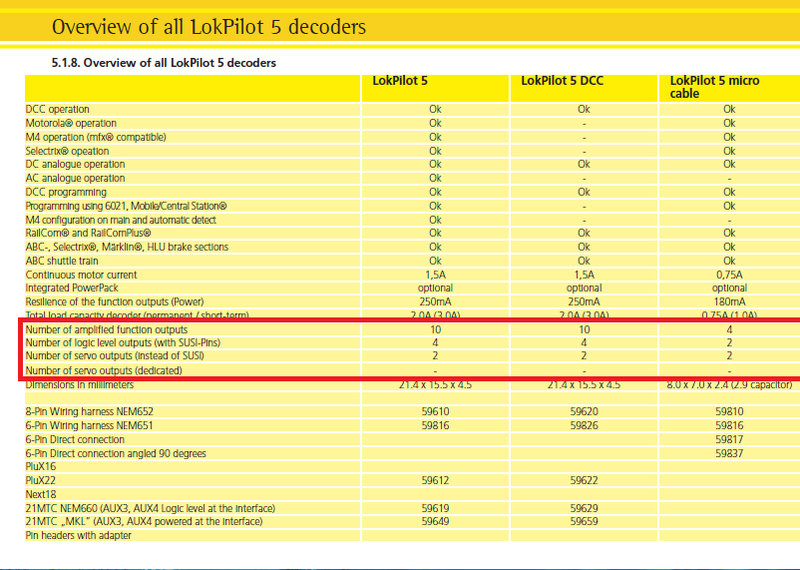This screenshot has width=800, height=570.
Task: Select 'Number of servo outputs (instead of SUSI)'
Action: [115, 356]
